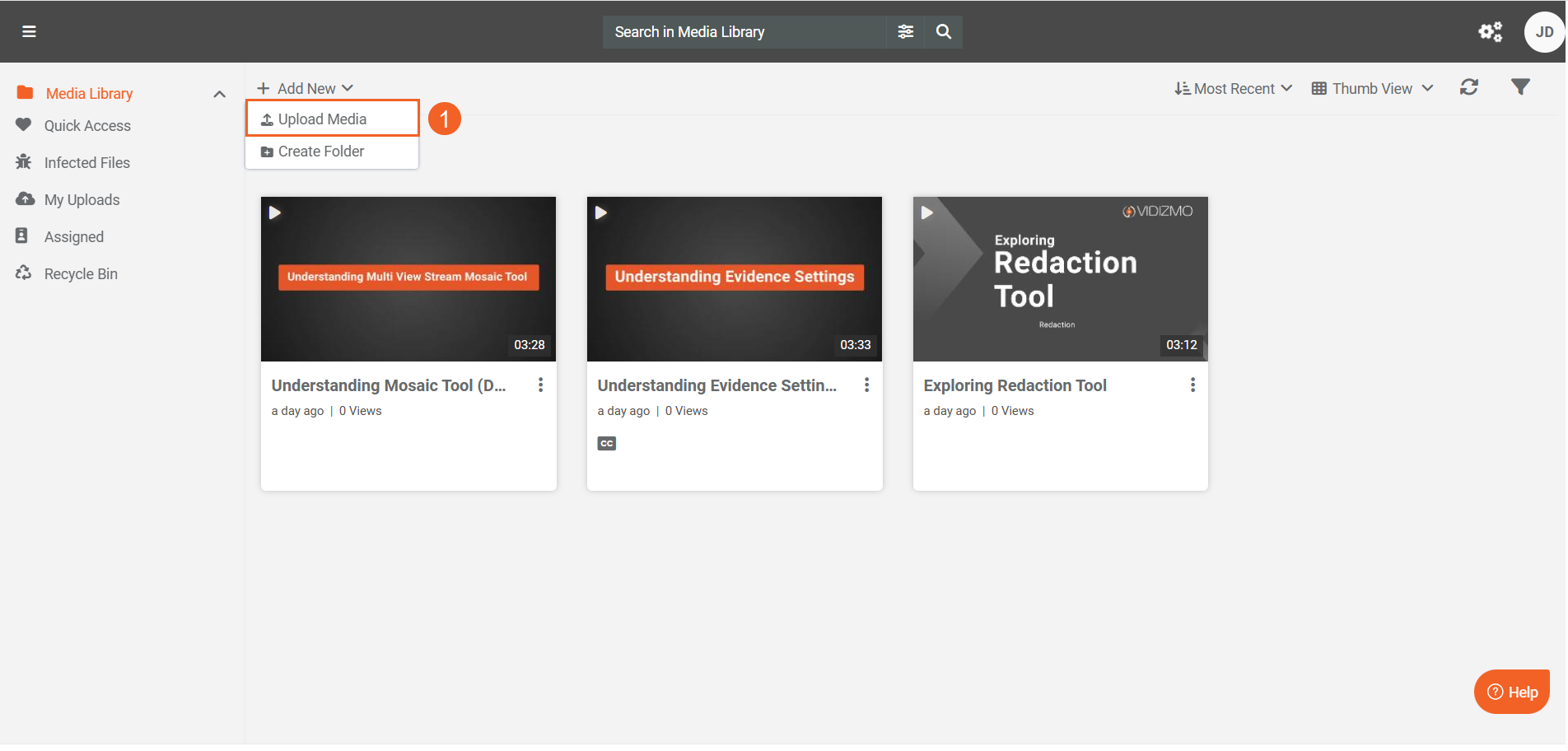Image resolution: width=1568 pixels, height=751 pixels.
Task: Open the hamburger navigation menu
Action: click(29, 31)
